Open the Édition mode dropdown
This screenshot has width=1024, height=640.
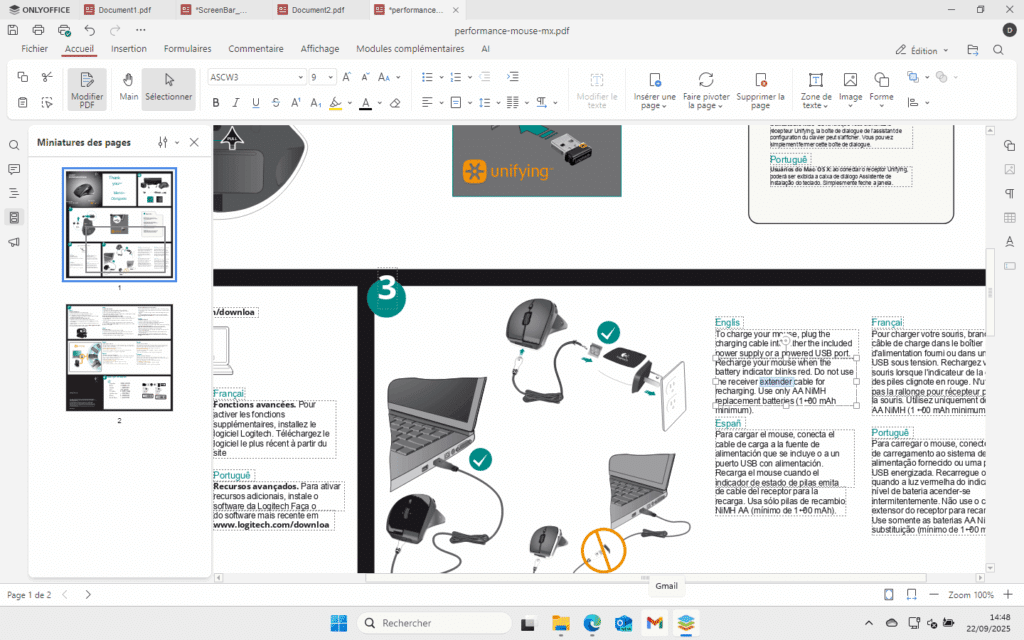923,50
